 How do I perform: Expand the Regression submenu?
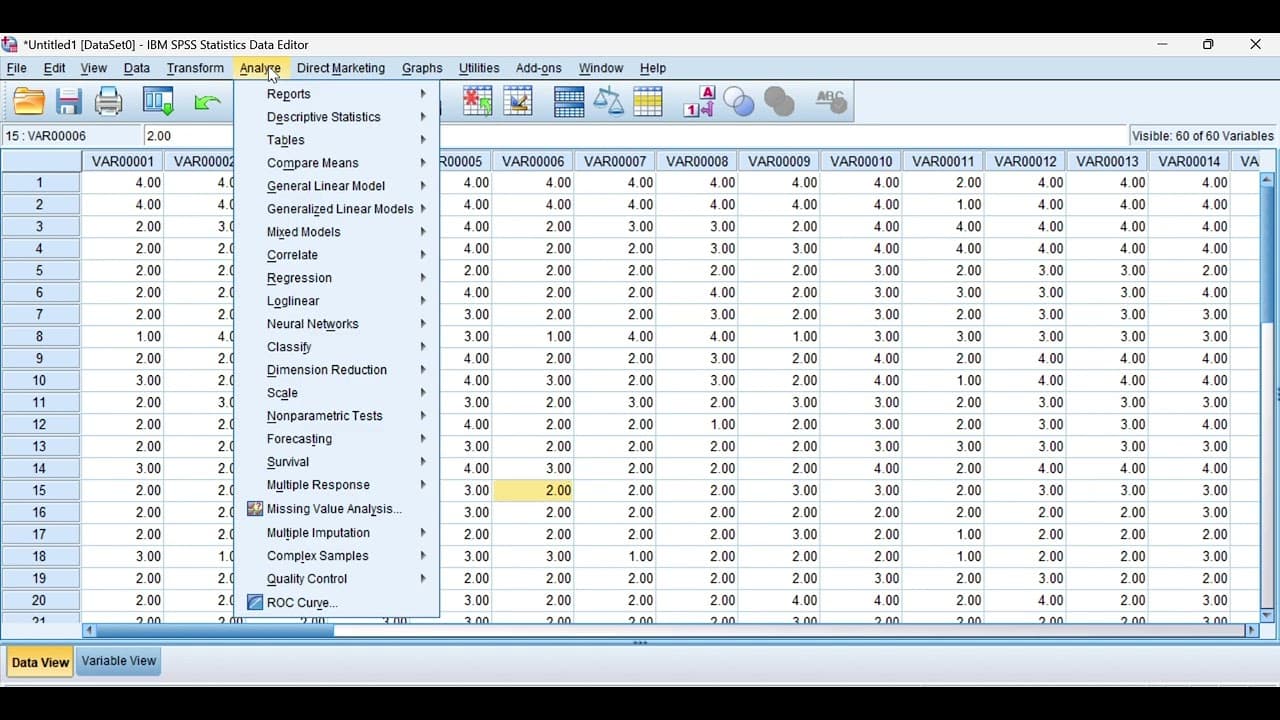point(335,278)
